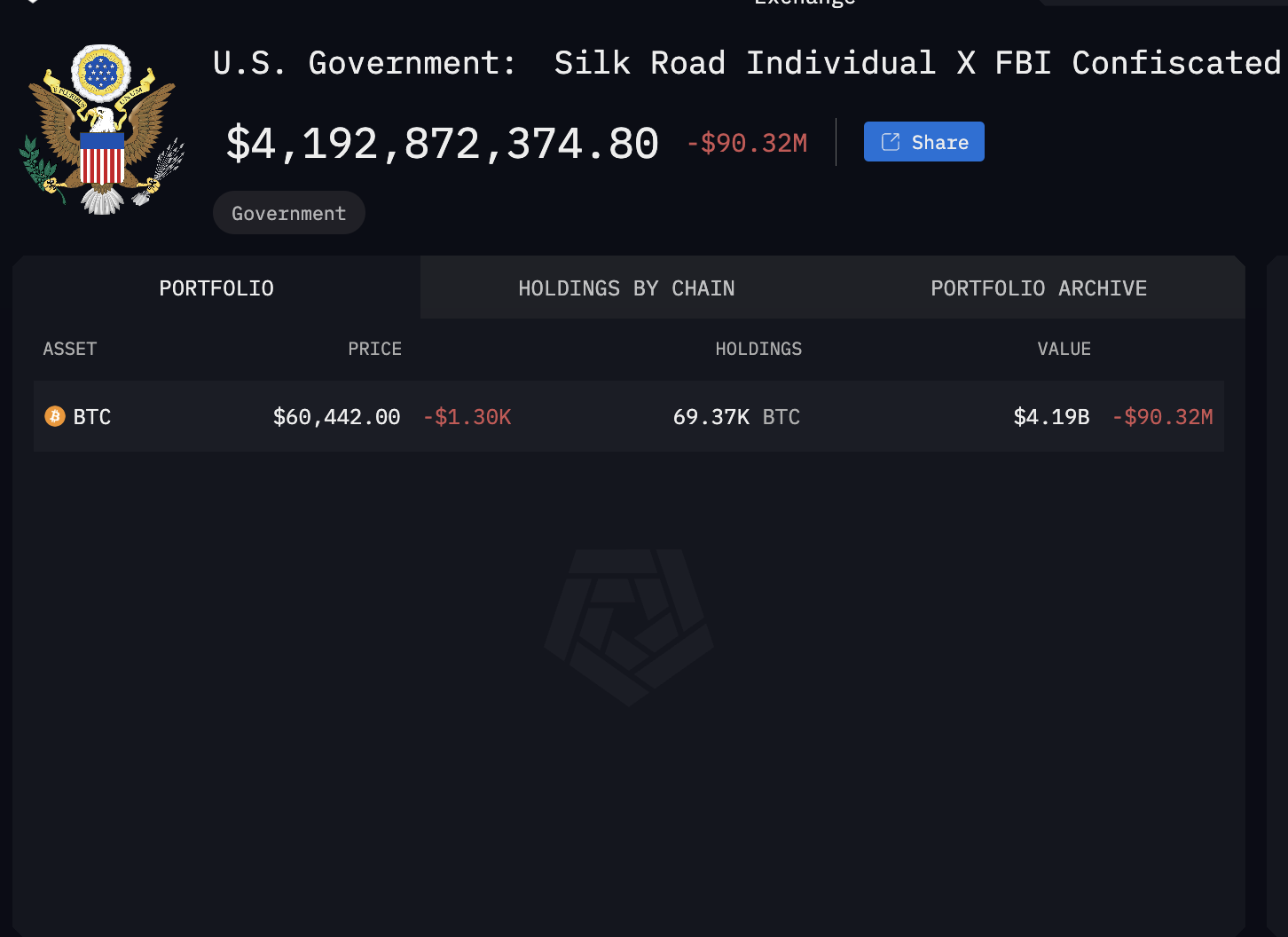This screenshot has width=1288, height=937.
Task: Open the PORTFOLIO ARCHIVE tab
Action: coord(1038,287)
